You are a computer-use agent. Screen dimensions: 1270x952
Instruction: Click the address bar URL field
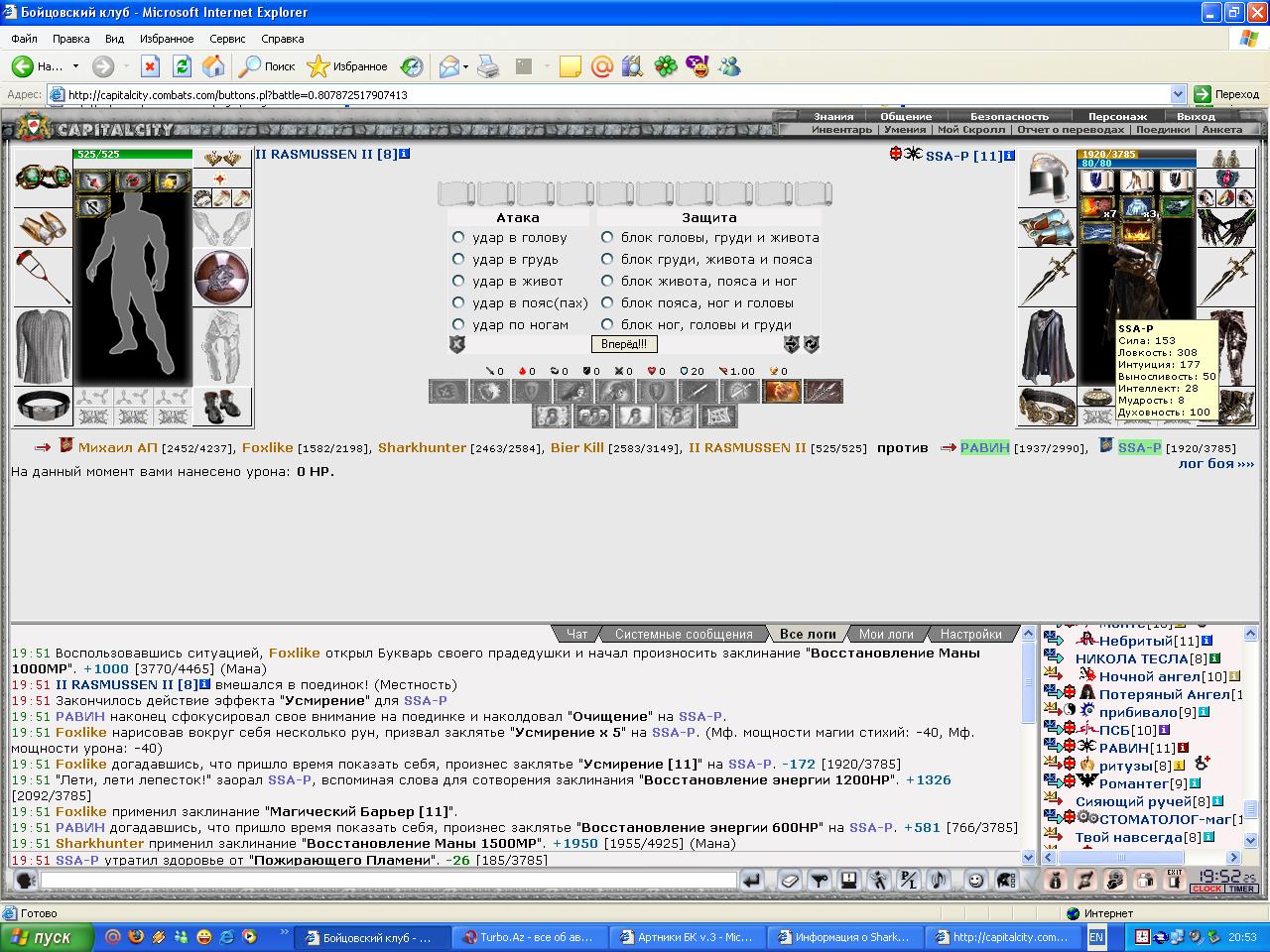click(x=615, y=94)
